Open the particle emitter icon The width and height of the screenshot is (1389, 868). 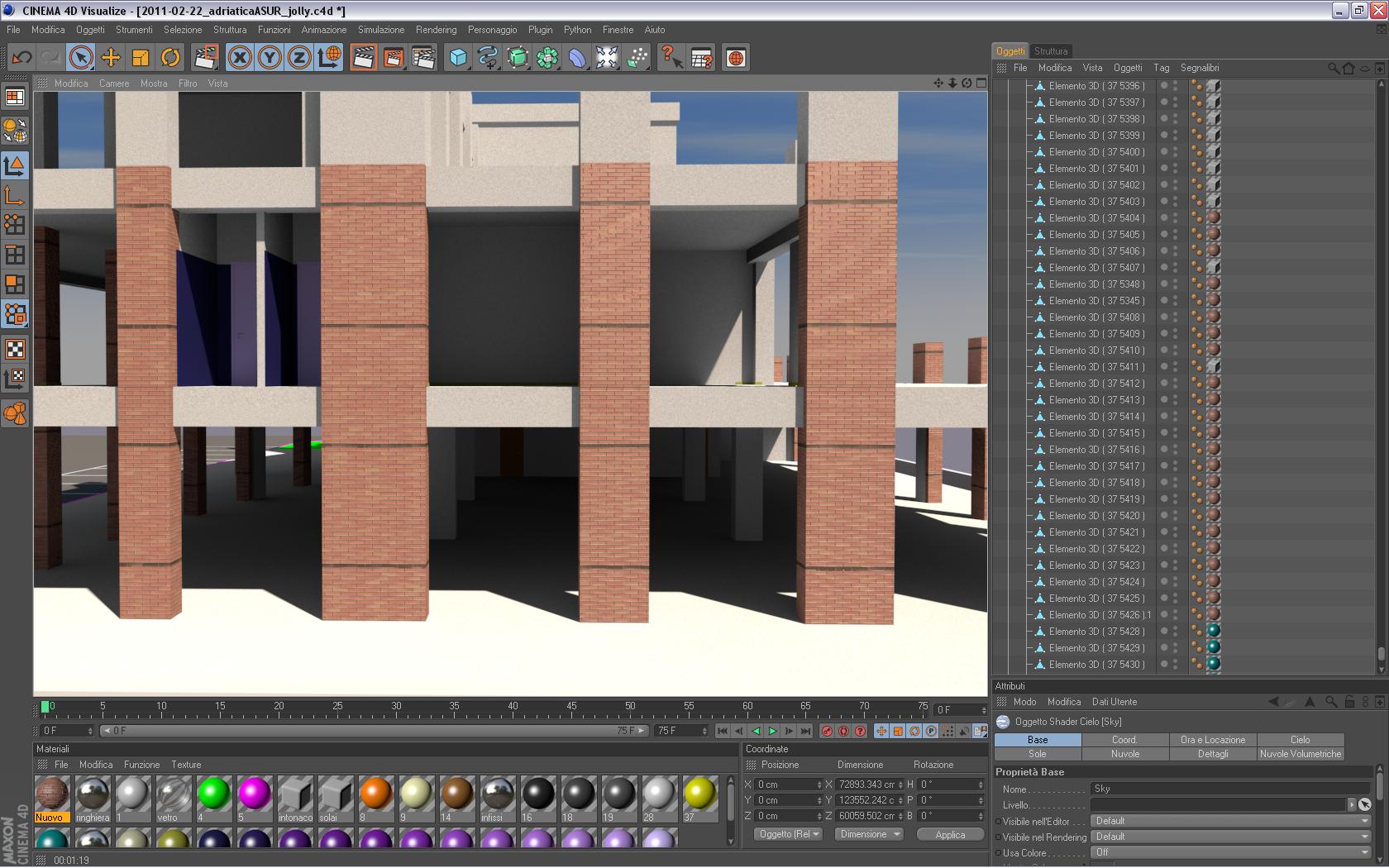click(x=637, y=58)
